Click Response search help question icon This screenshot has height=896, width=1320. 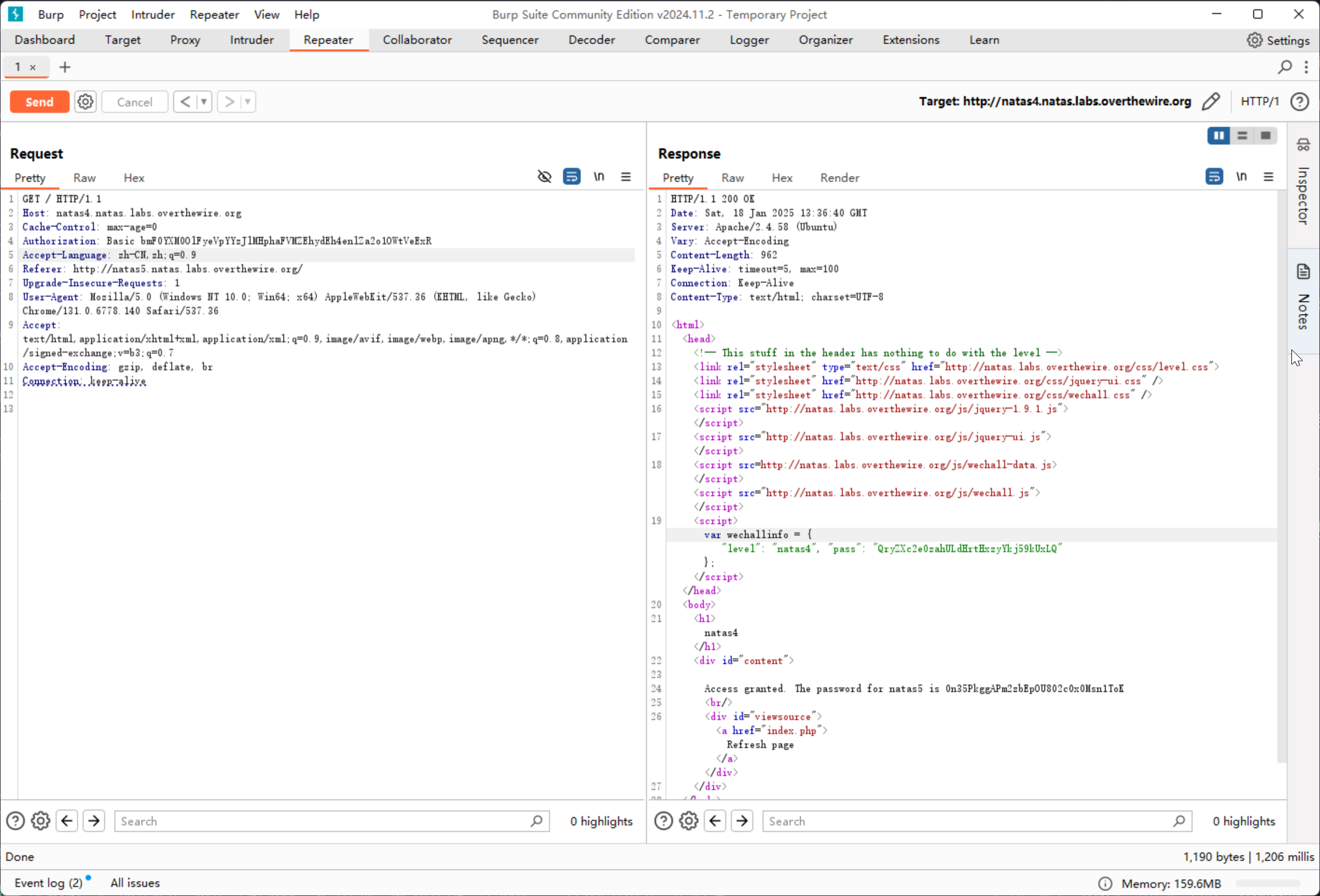click(x=663, y=821)
